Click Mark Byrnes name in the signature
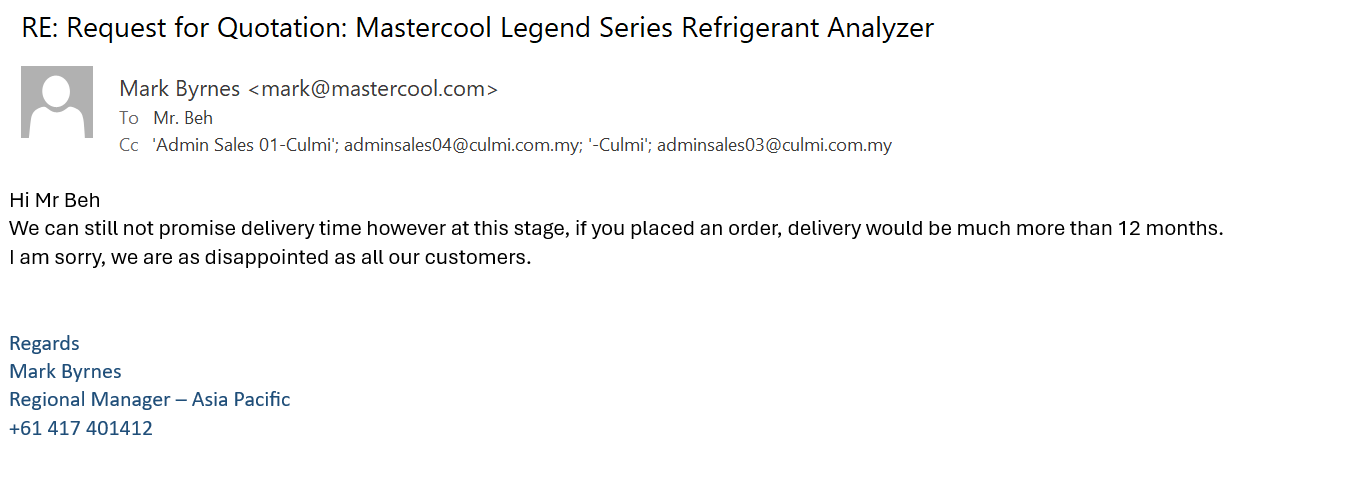The height and width of the screenshot is (487, 1351). click(65, 371)
